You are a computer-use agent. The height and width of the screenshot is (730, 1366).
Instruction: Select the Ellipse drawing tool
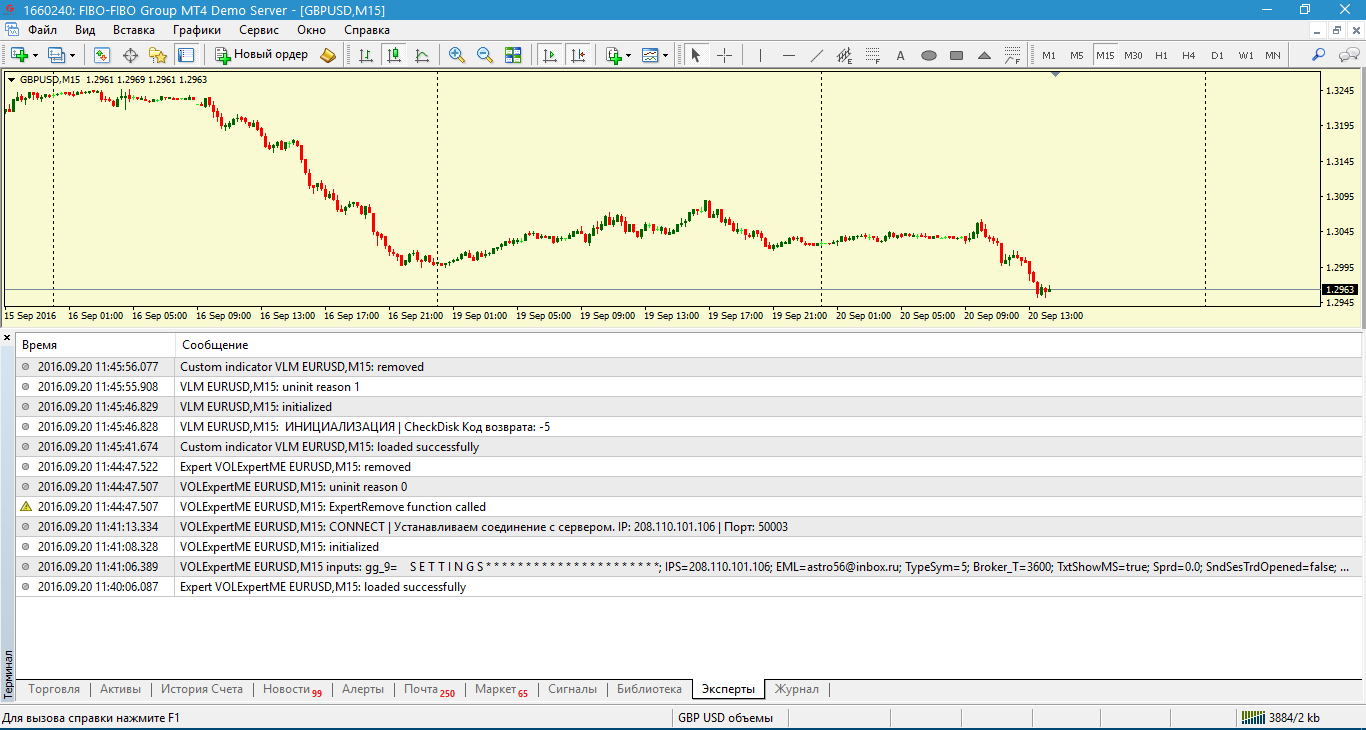tap(928, 55)
